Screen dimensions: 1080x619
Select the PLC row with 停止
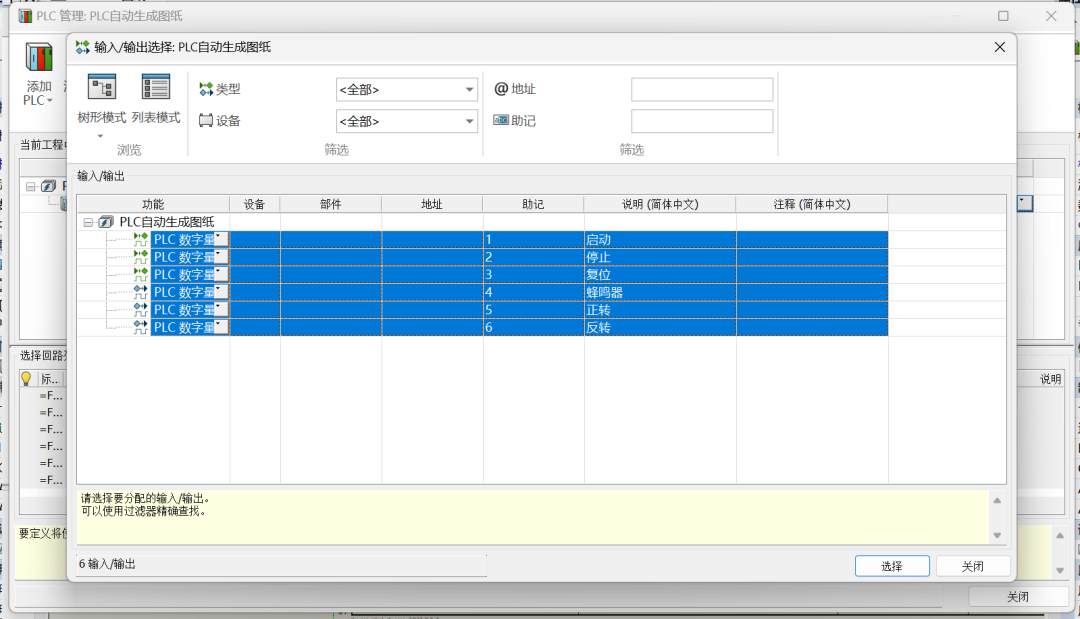tap(519, 257)
